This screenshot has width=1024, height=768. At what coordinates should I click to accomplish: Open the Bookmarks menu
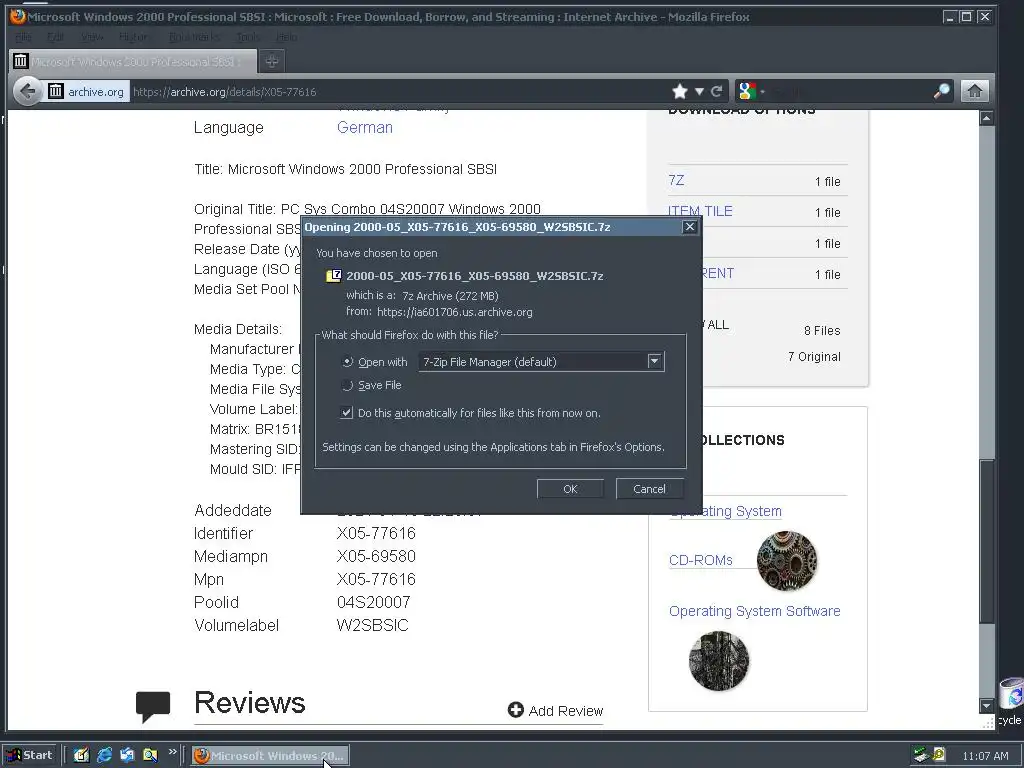[194, 37]
